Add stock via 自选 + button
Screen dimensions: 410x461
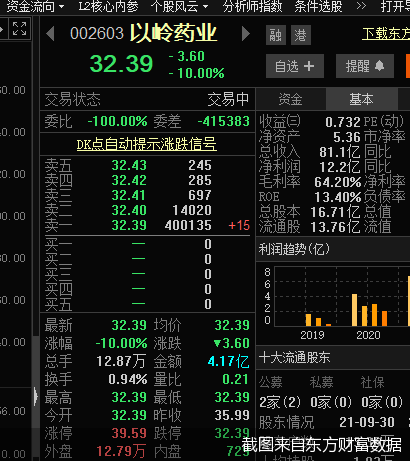295,66
